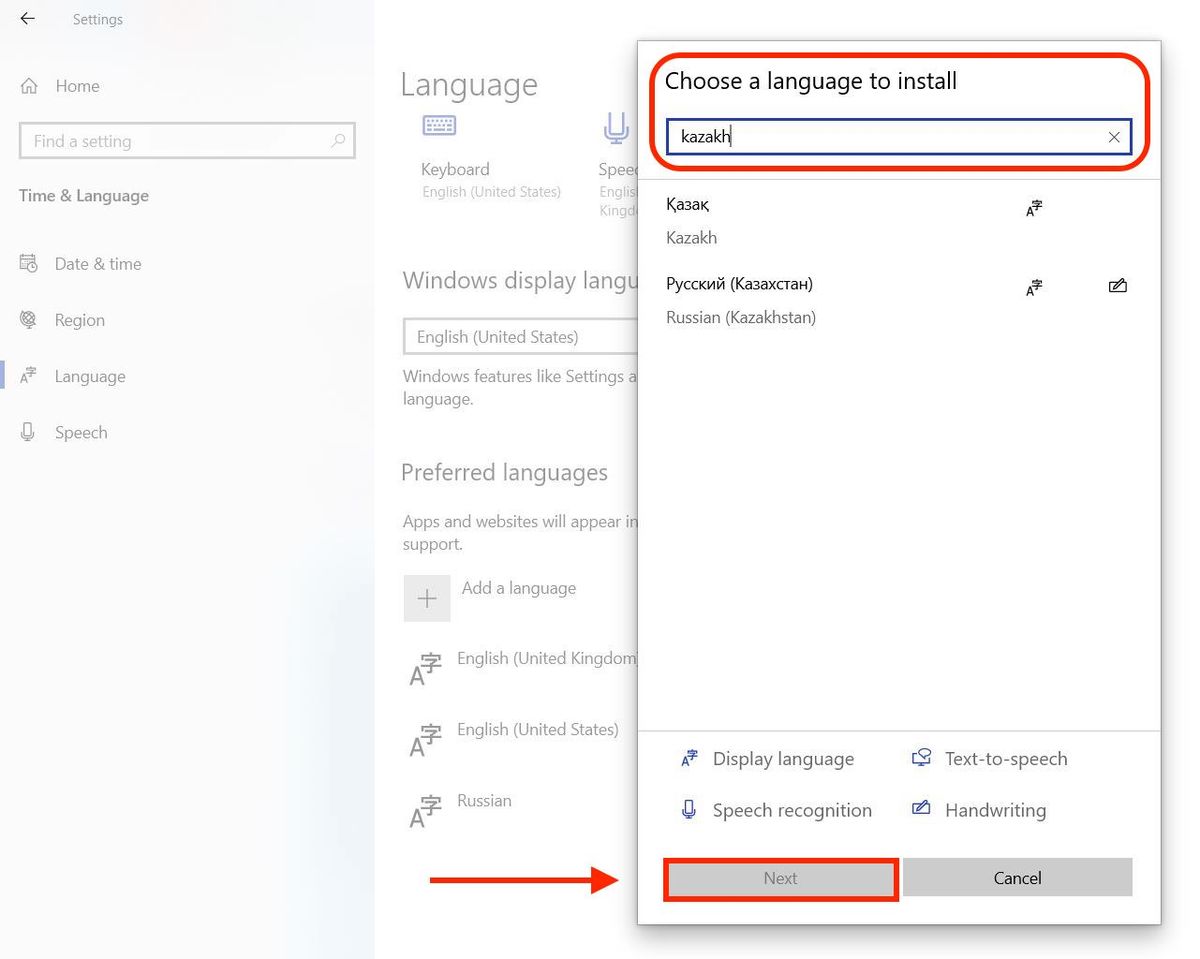This screenshot has height=959, width=1200.
Task: Click the handwriting icon beside Russian (Kazakhstan)
Action: [1117, 285]
